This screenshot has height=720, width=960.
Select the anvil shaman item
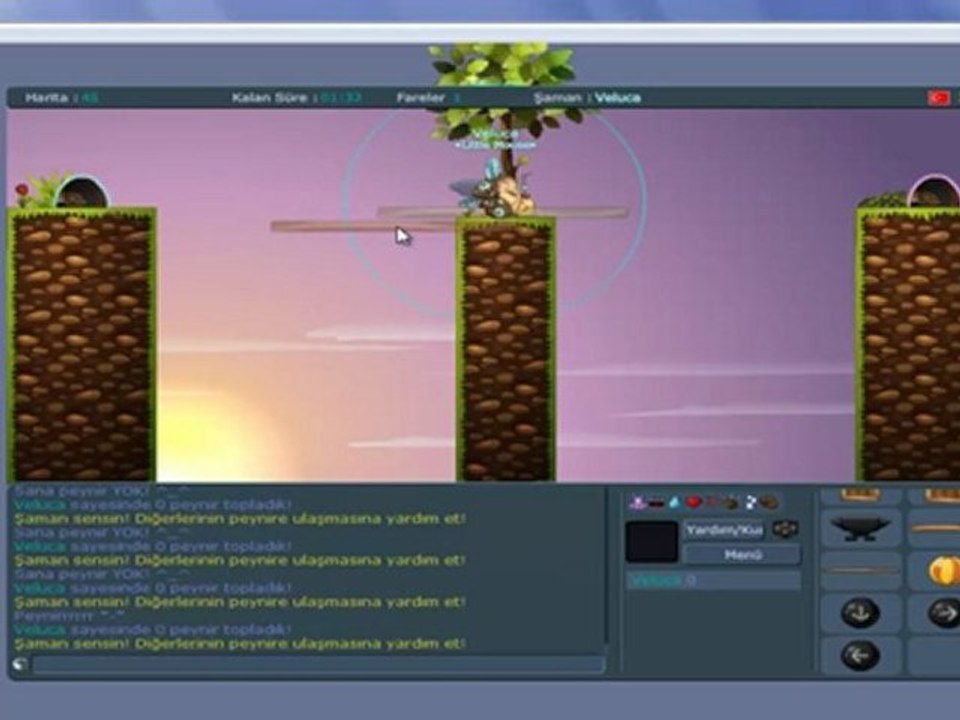click(x=860, y=528)
